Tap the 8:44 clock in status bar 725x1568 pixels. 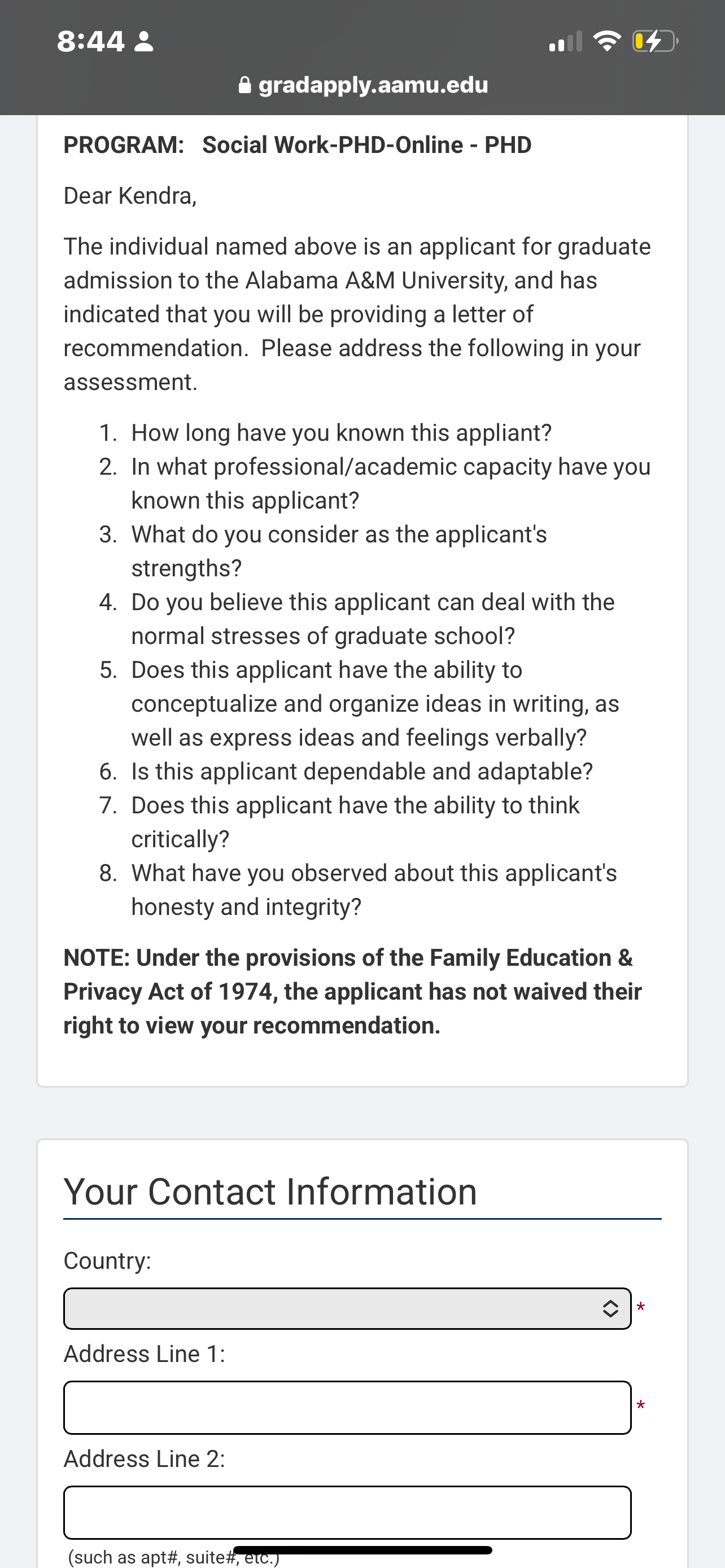click(x=91, y=41)
